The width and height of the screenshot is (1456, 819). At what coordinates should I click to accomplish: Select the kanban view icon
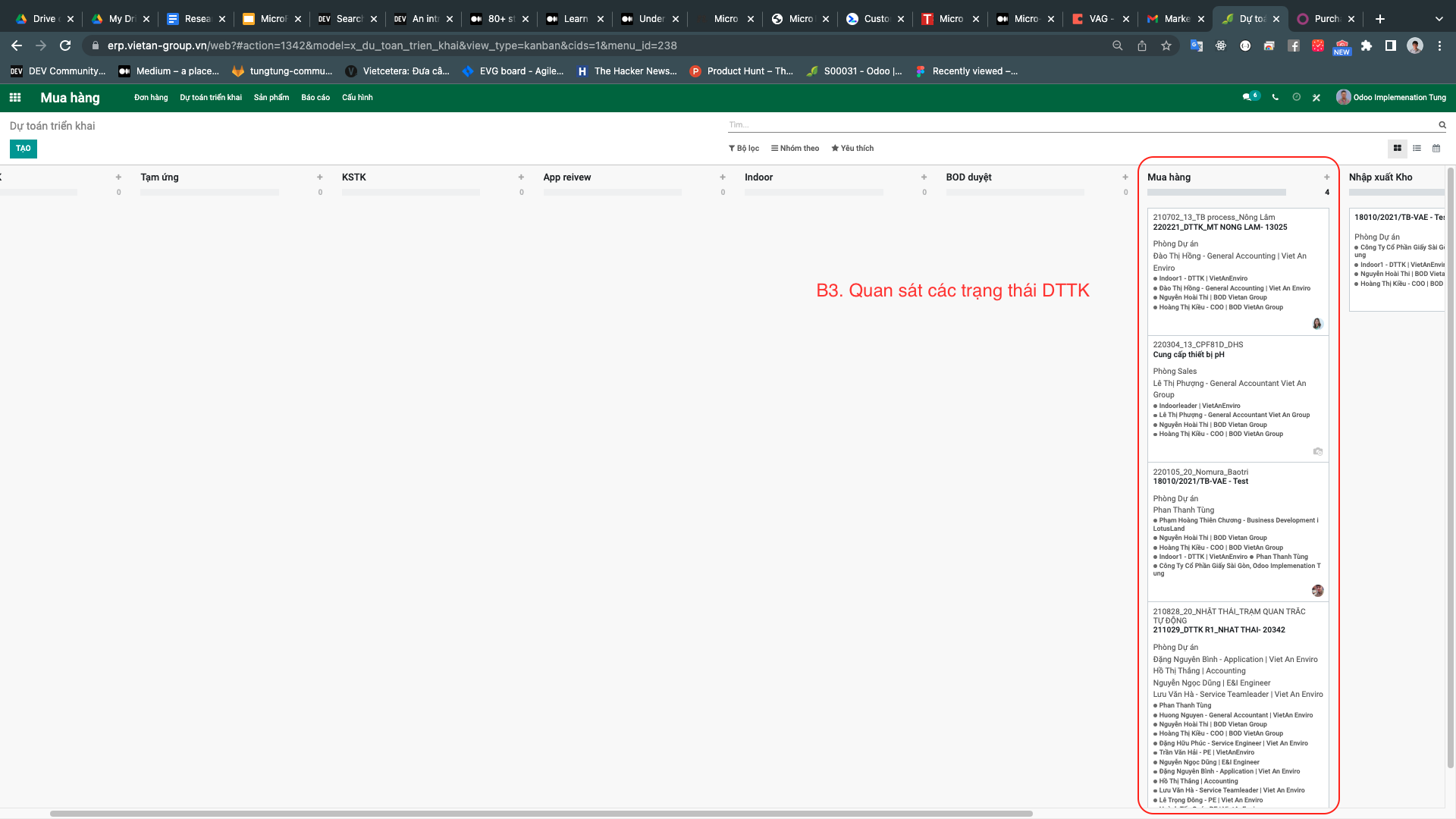(x=1397, y=149)
